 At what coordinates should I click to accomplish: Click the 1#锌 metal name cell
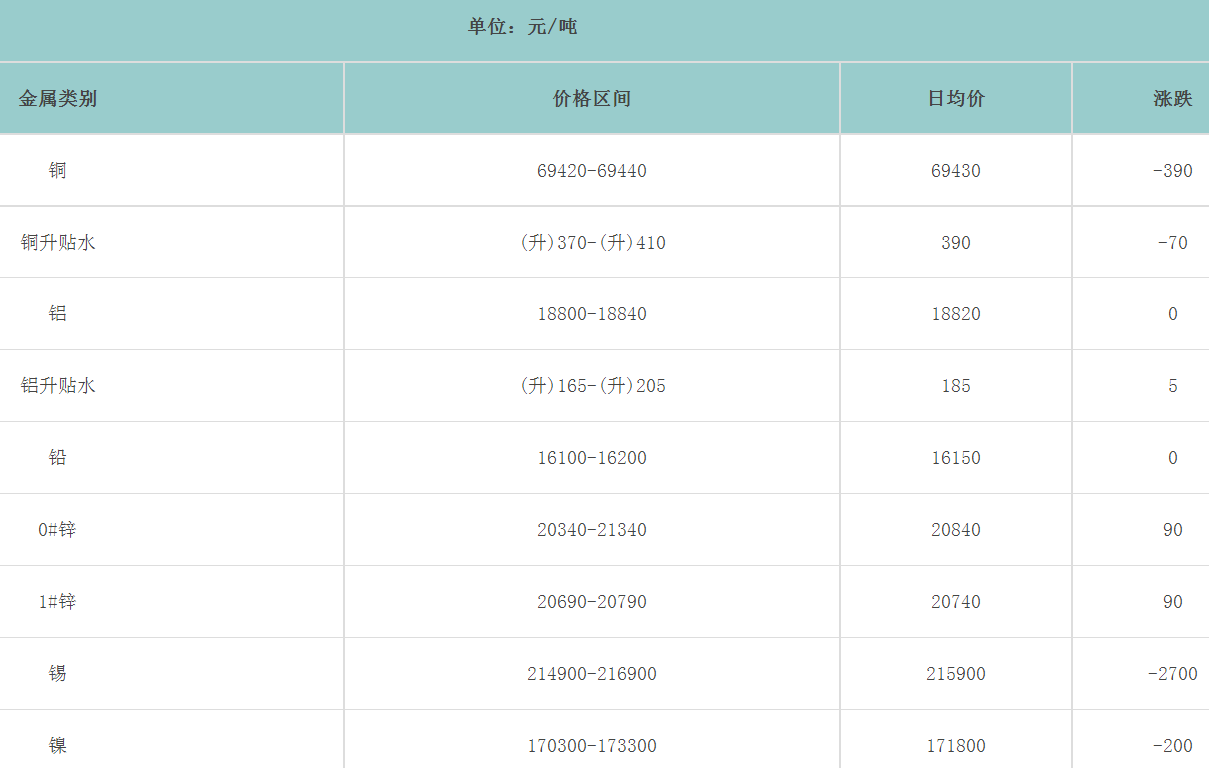tap(58, 602)
